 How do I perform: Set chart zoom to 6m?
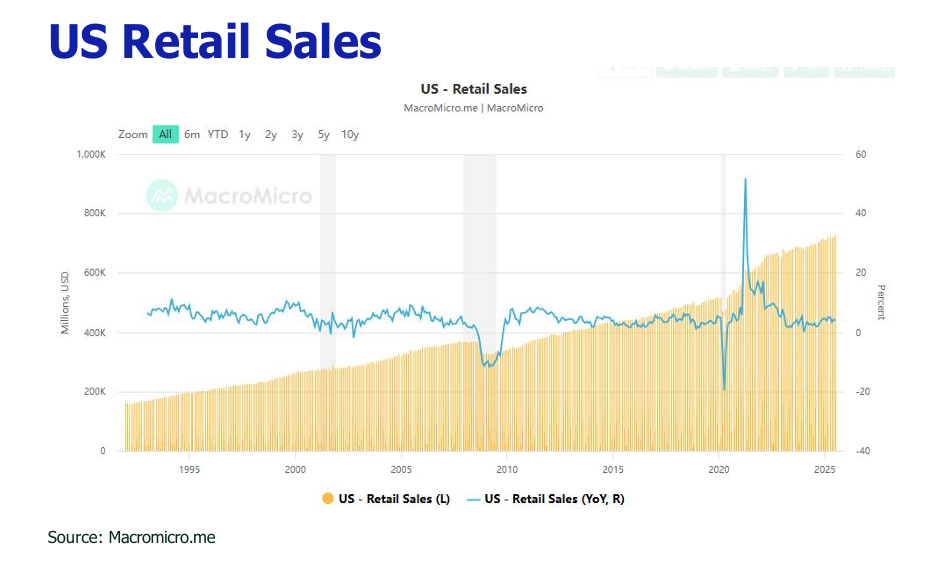(x=192, y=135)
